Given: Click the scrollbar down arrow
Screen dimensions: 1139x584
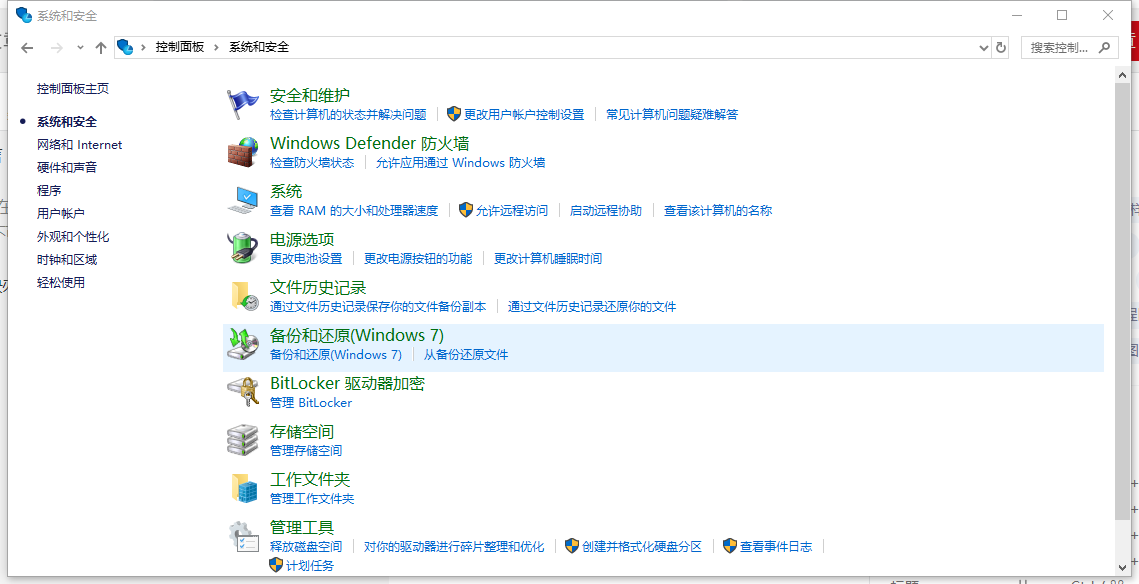Looking at the screenshot, I should [x=1122, y=567].
